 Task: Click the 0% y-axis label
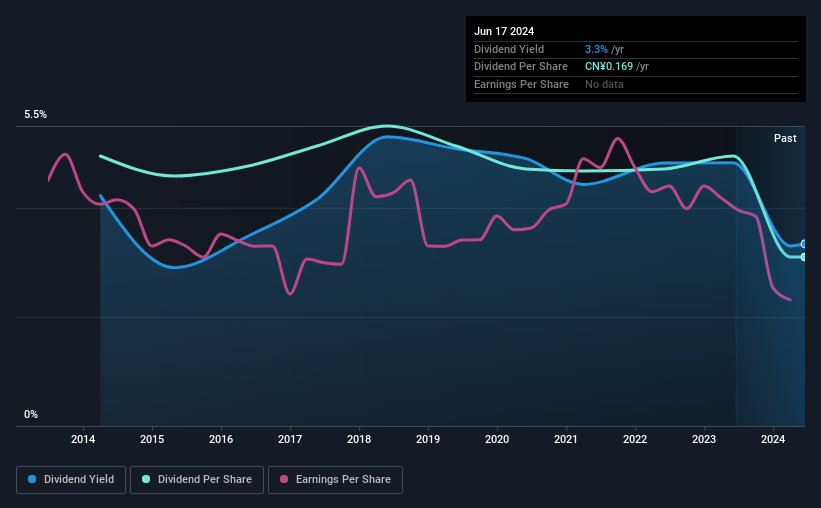click(31, 414)
